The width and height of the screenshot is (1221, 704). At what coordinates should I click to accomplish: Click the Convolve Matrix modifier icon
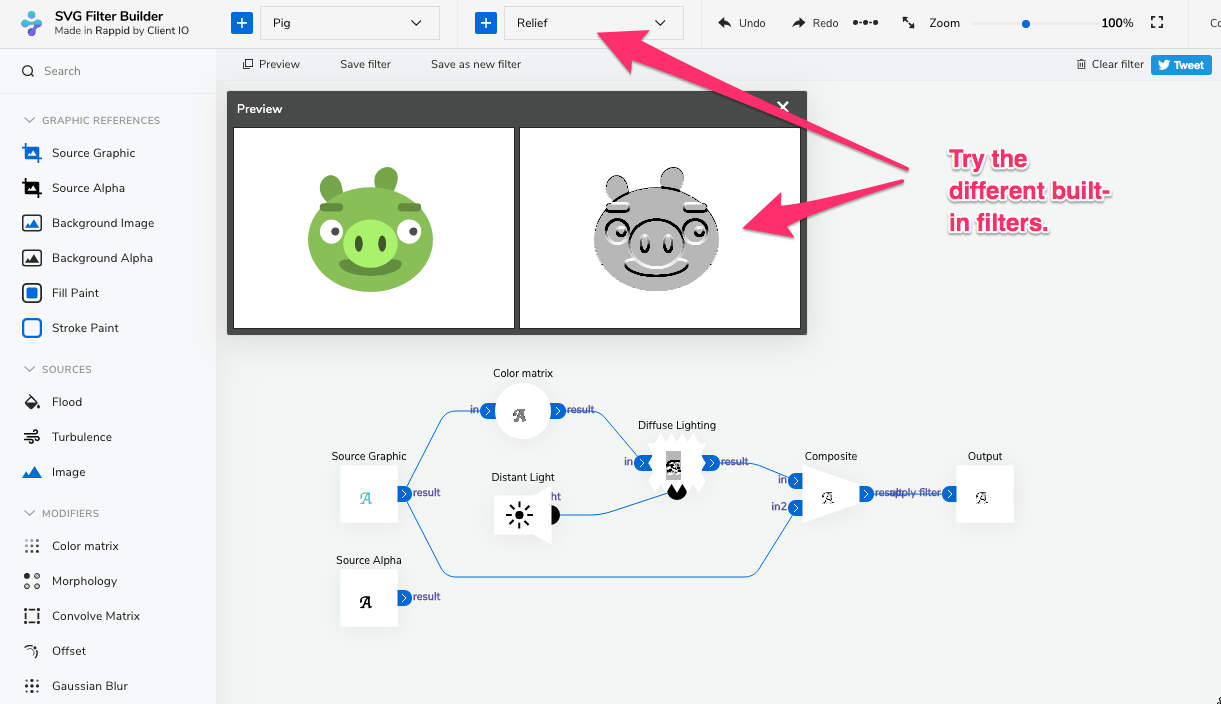[33, 615]
